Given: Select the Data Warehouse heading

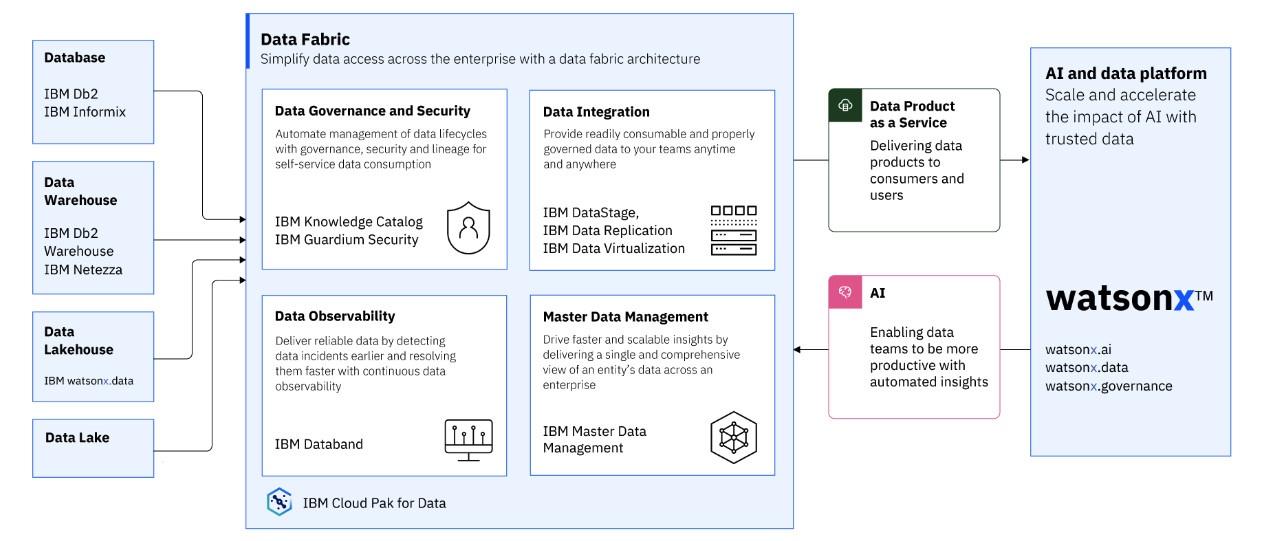Looking at the screenshot, I should tap(81, 191).
